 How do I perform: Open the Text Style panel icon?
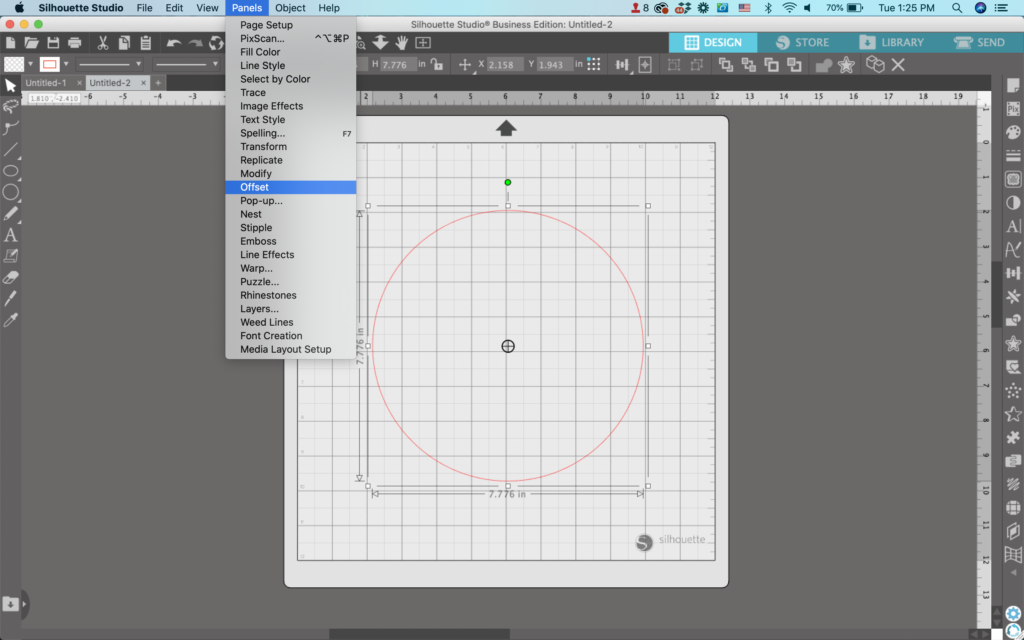tap(1013, 226)
